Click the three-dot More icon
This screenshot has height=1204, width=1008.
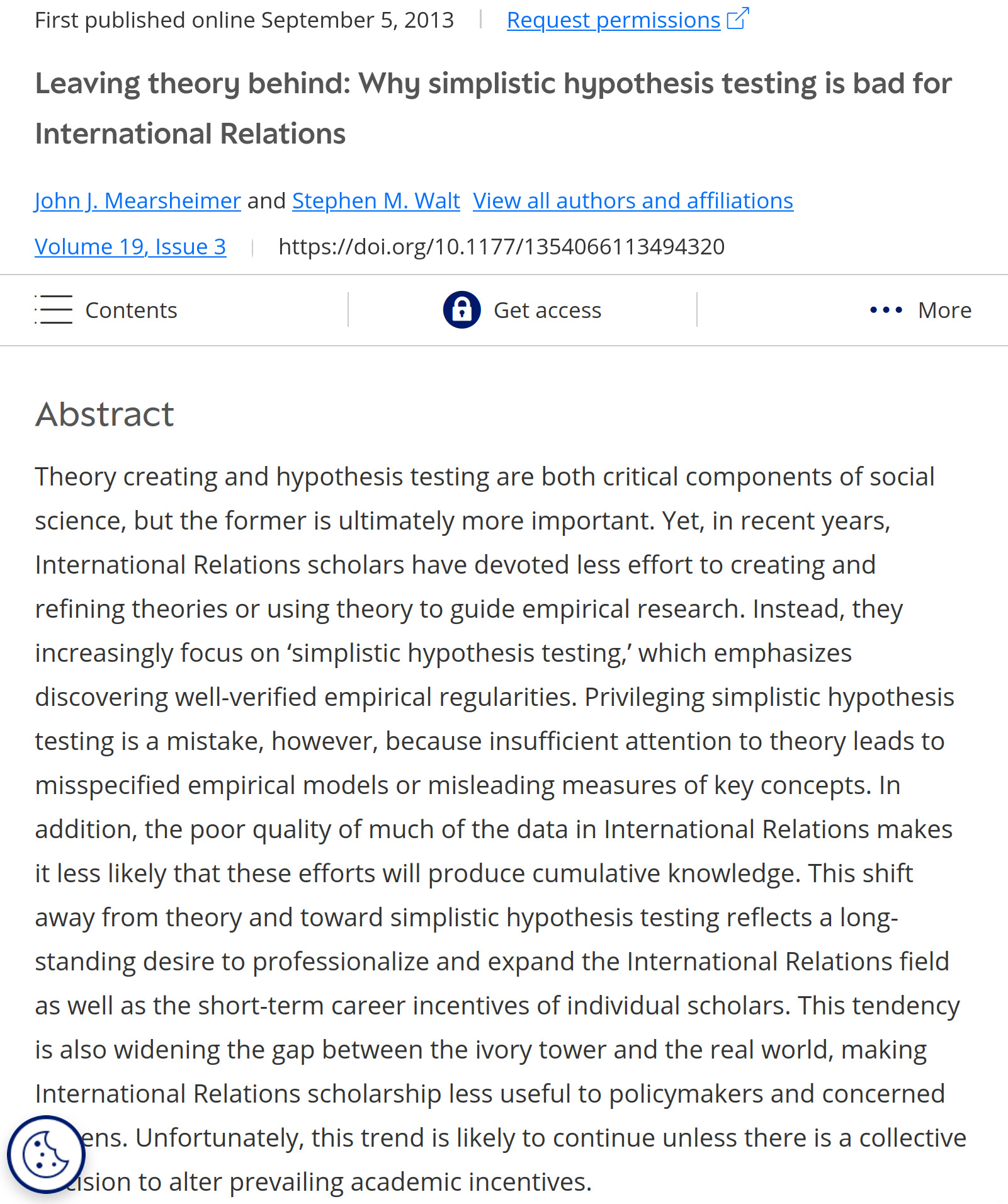pyautogui.click(x=886, y=310)
